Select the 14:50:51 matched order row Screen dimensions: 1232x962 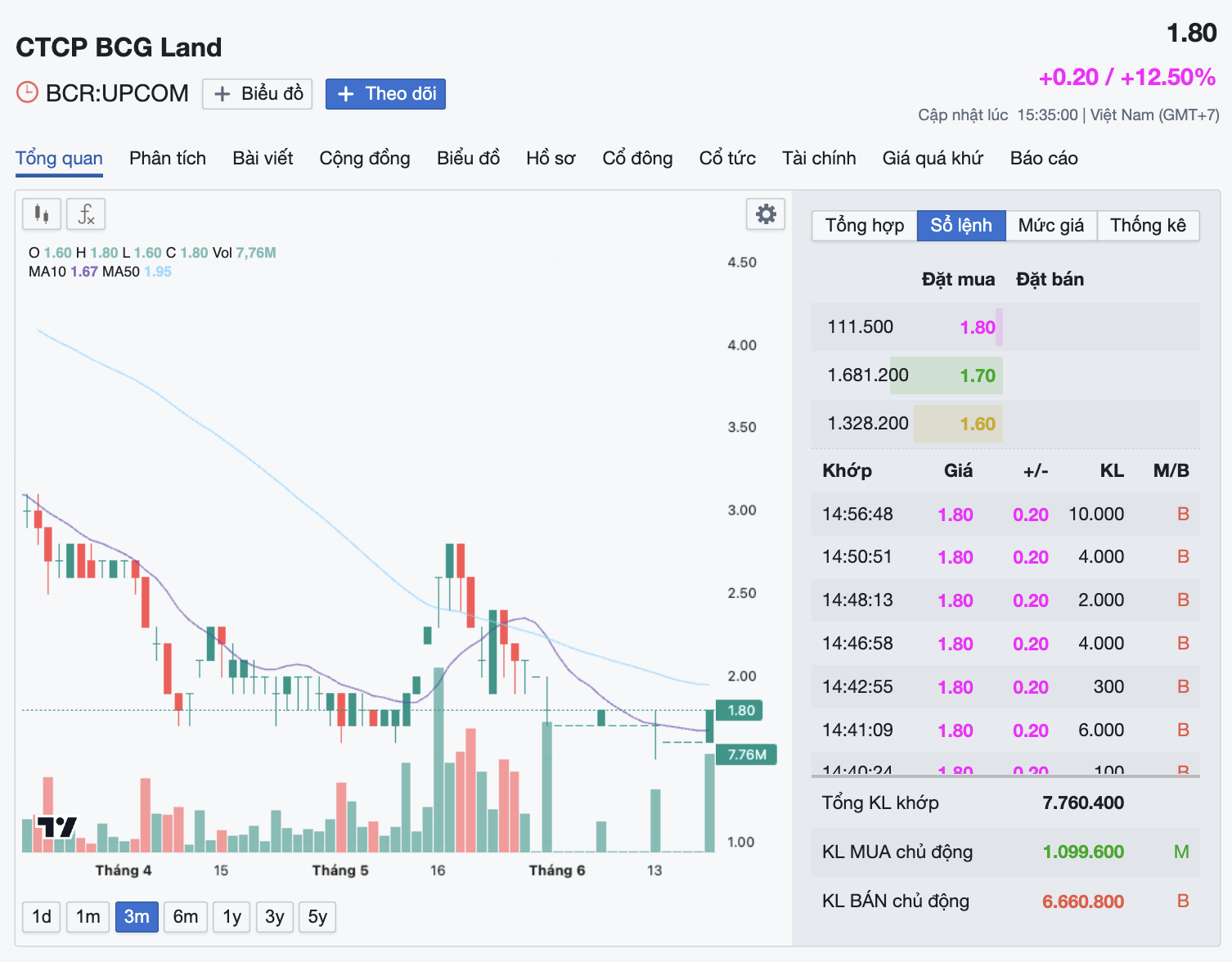[x=1005, y=557]
